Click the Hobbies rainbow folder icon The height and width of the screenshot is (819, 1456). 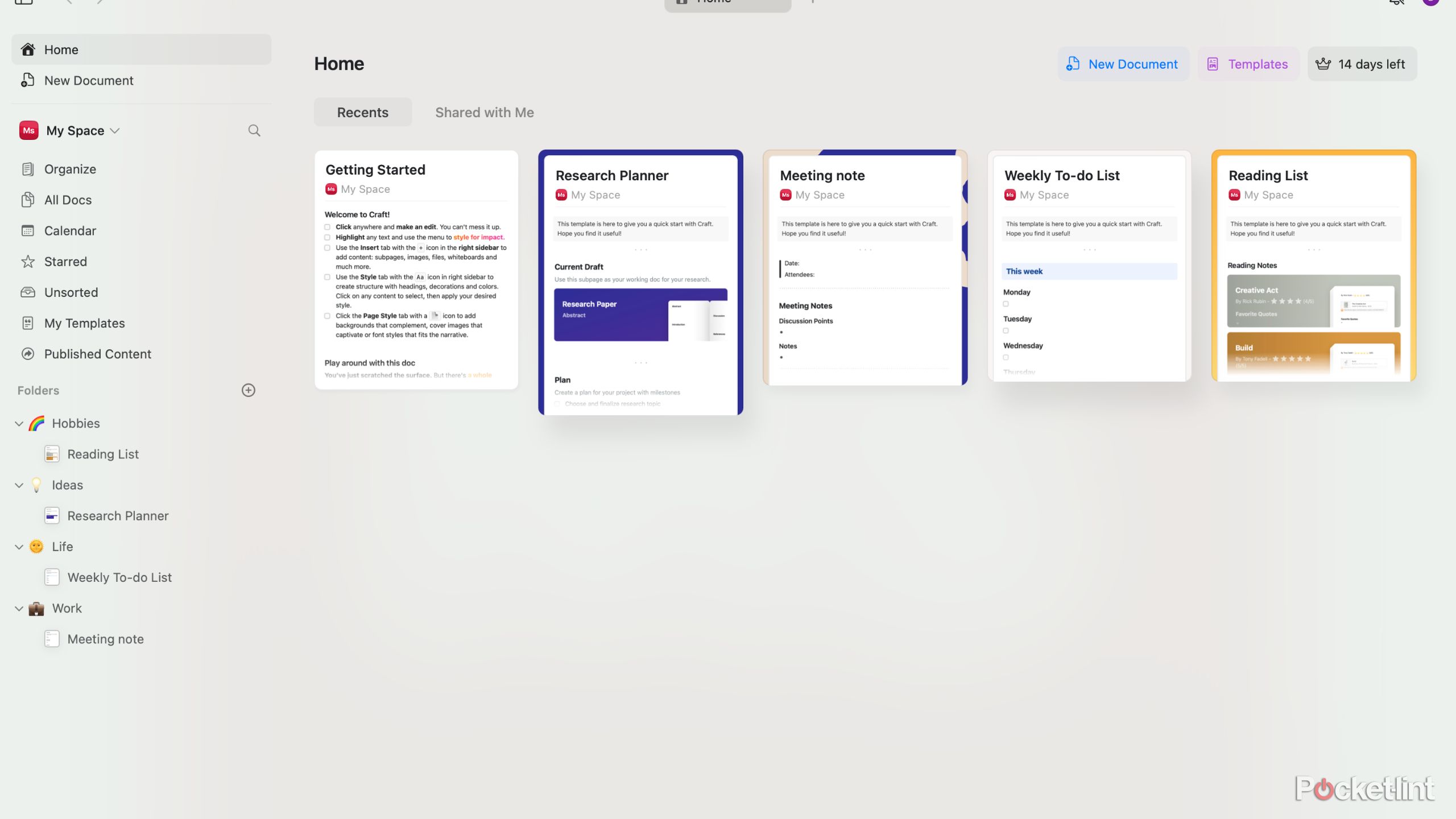coord(37,423)
